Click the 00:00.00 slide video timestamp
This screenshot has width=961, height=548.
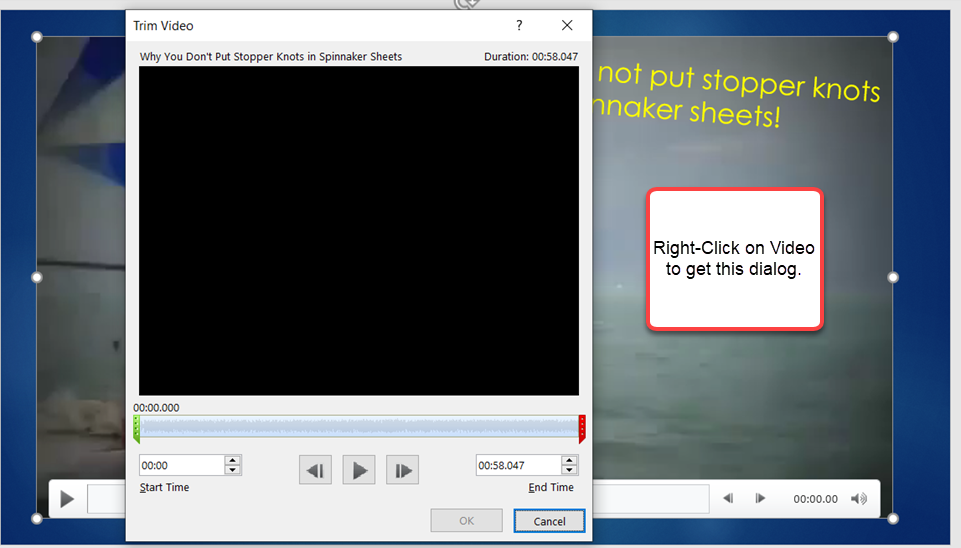pos(815,499)
